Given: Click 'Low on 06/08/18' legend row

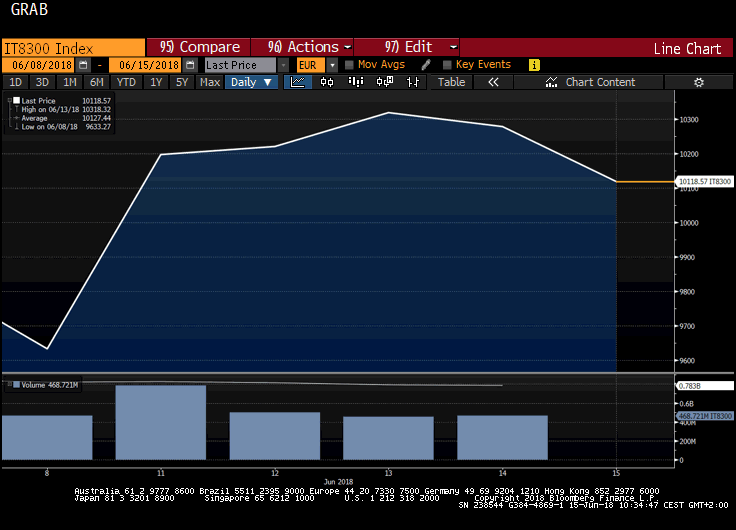Looking at the screenshot, I should 64,127.
